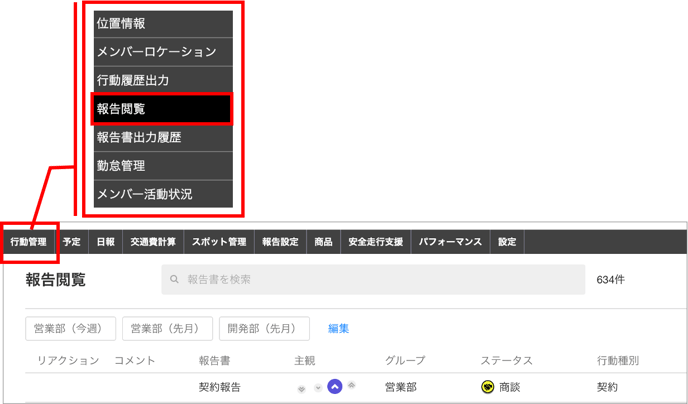
Task: Apply the 営業部（今週） filter
Action: pyautogui.click(x=71, y=329)
